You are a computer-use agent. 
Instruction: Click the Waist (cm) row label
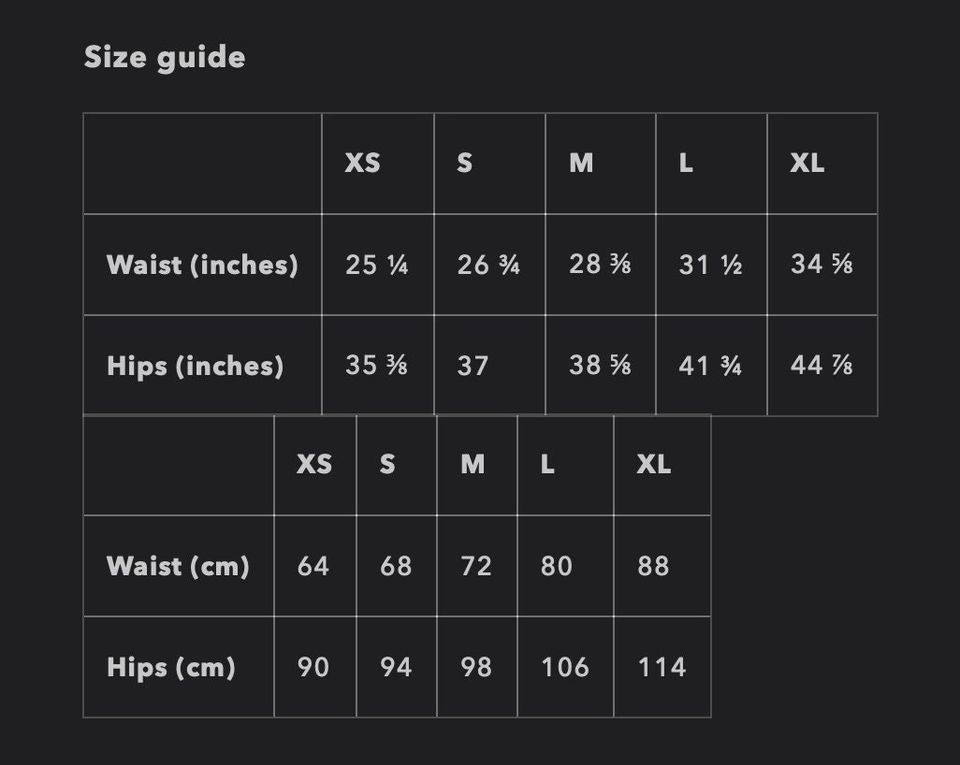[x=178, y=566]
